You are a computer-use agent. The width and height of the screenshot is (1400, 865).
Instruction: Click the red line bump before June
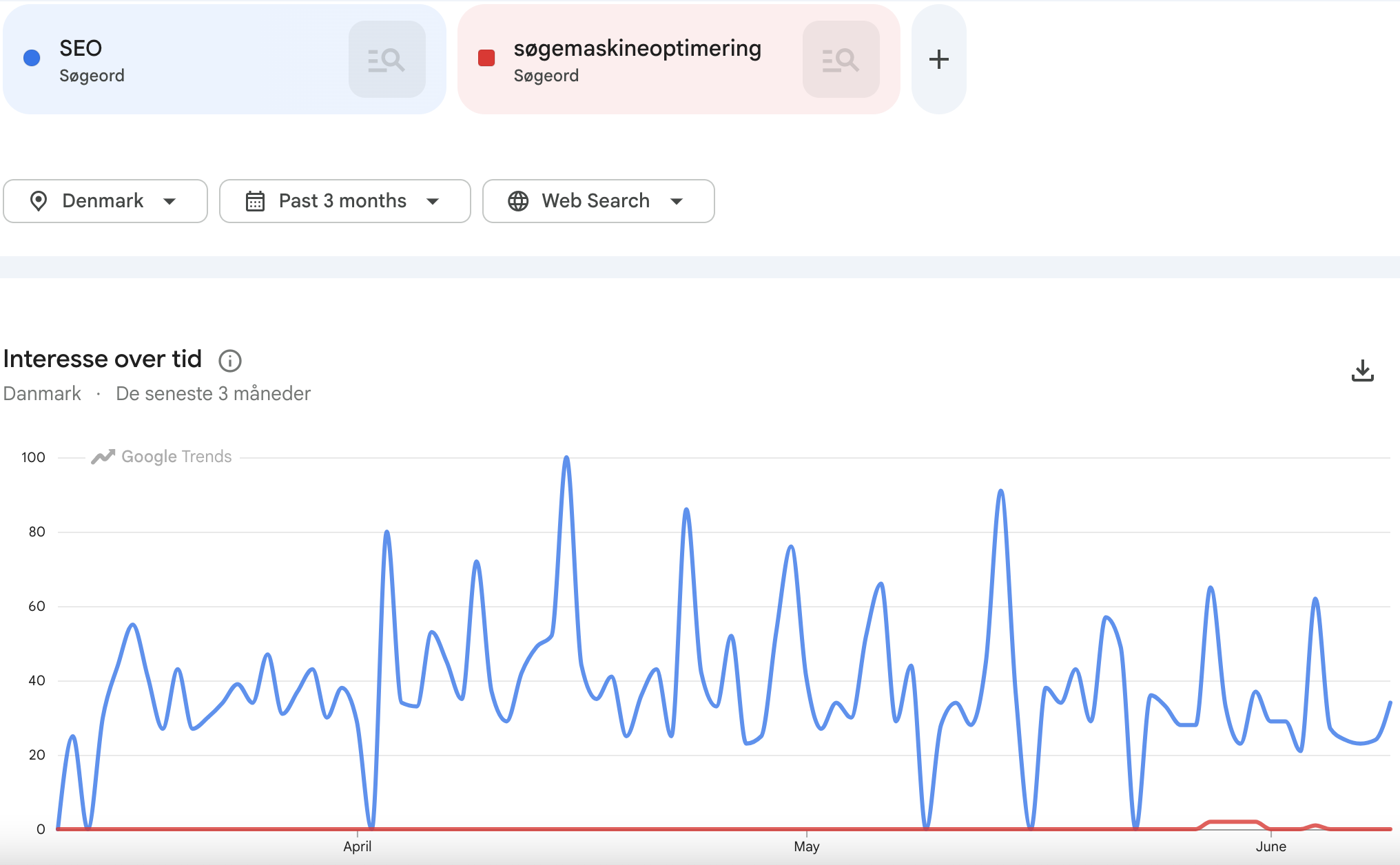(1233, 822)
